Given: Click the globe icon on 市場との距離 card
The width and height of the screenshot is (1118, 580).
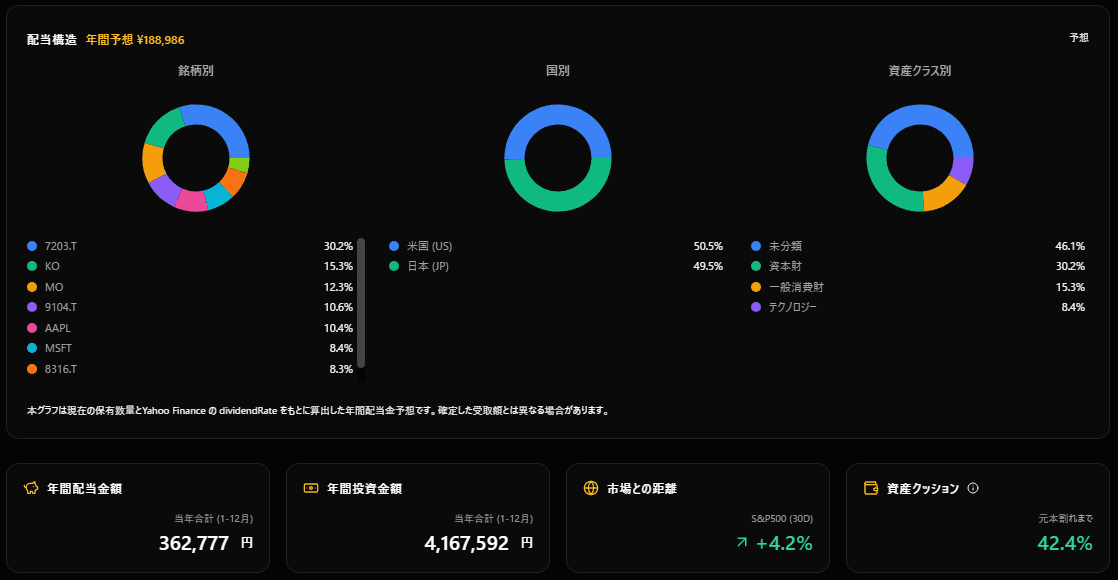Looking at the screenshot, I should point(589,487).
